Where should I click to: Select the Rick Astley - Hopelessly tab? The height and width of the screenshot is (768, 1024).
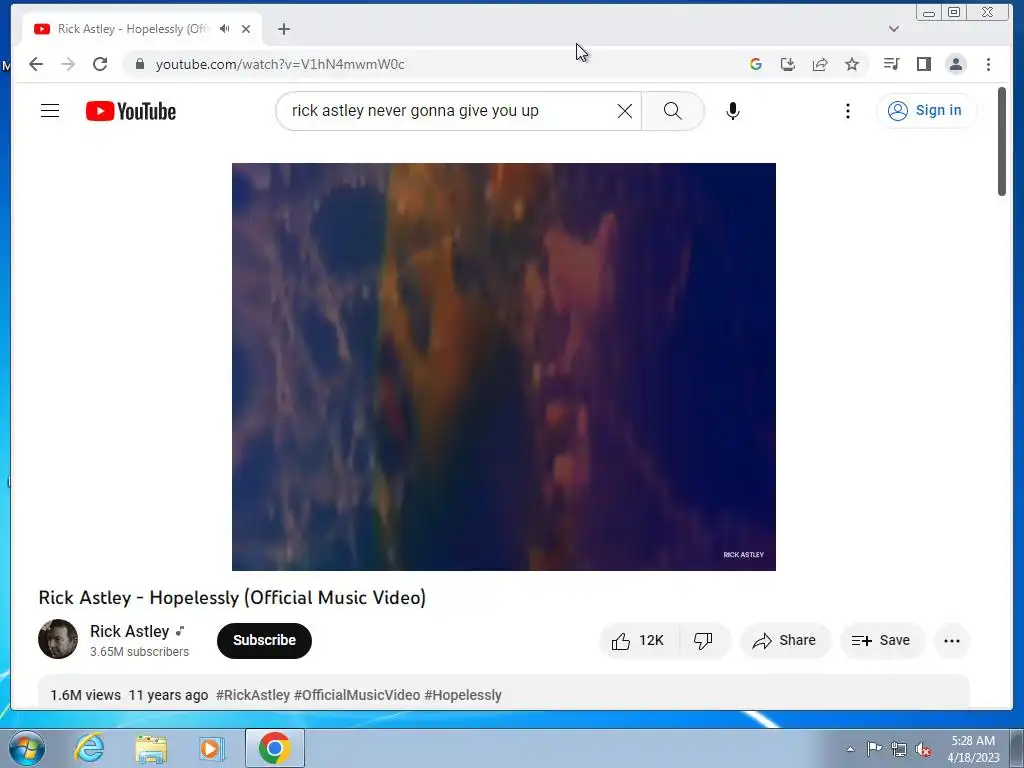point(133,29)
